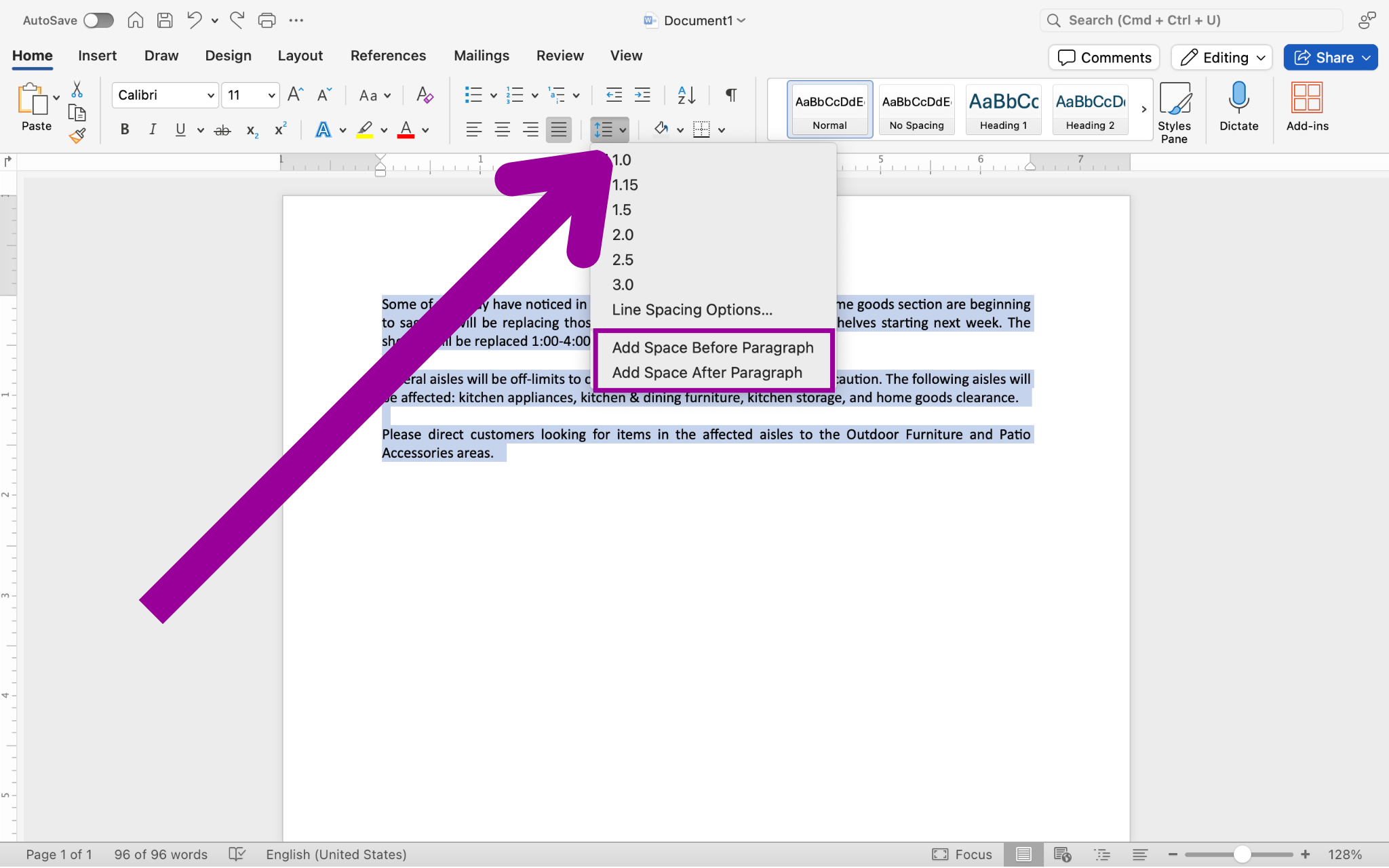
Task: Open the Styles Pane
Action: tap(1174, 113)
